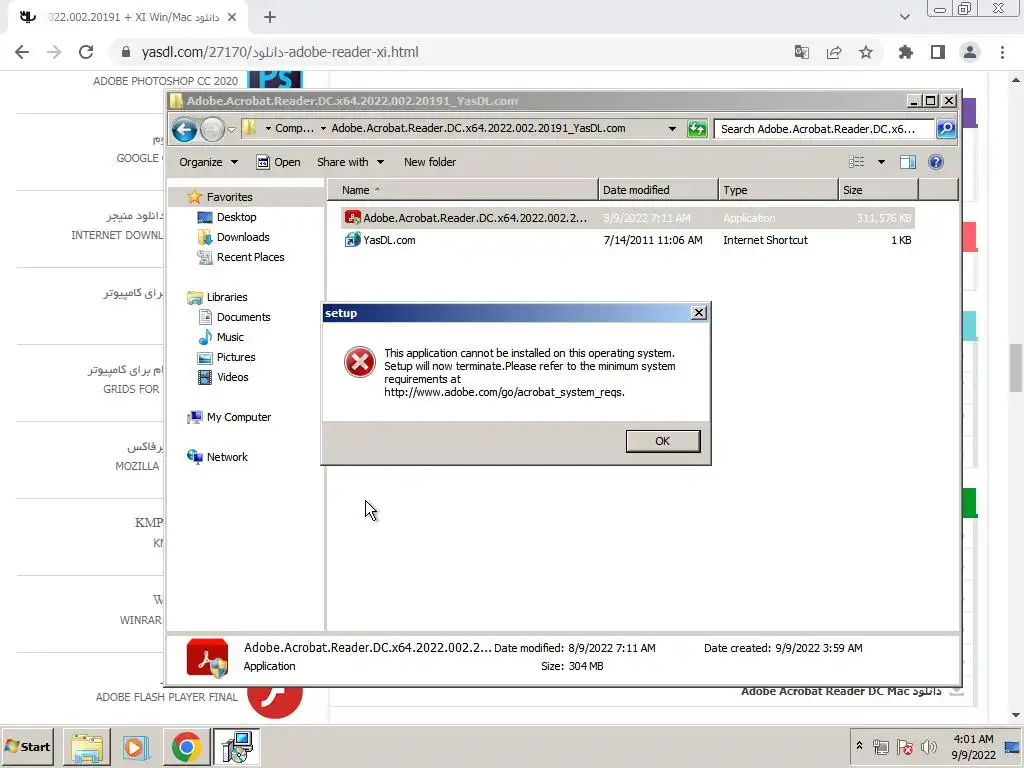Go back in the Explorer window

184,129
